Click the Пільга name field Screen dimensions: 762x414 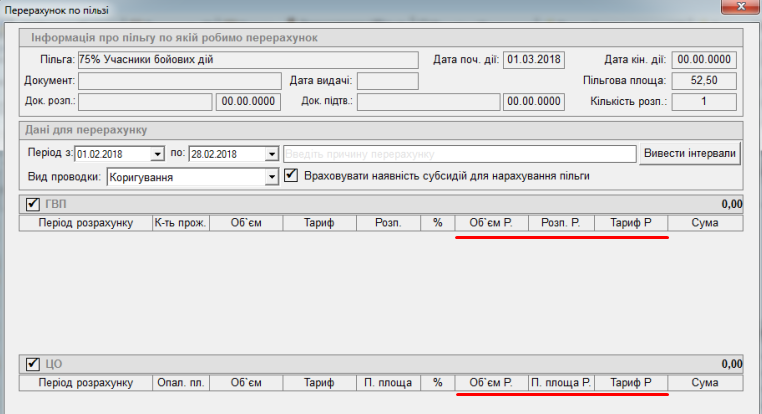pos(247,59)
